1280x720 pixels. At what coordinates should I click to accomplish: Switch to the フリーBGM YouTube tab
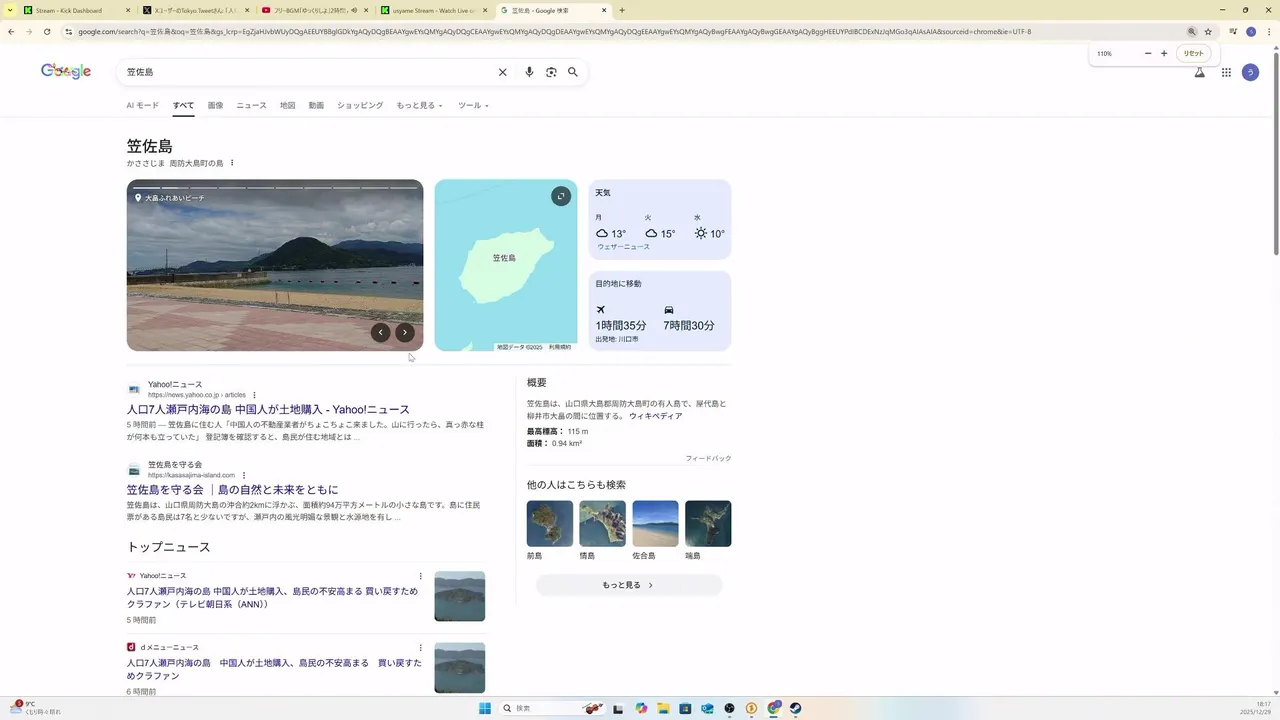point(315,10)
